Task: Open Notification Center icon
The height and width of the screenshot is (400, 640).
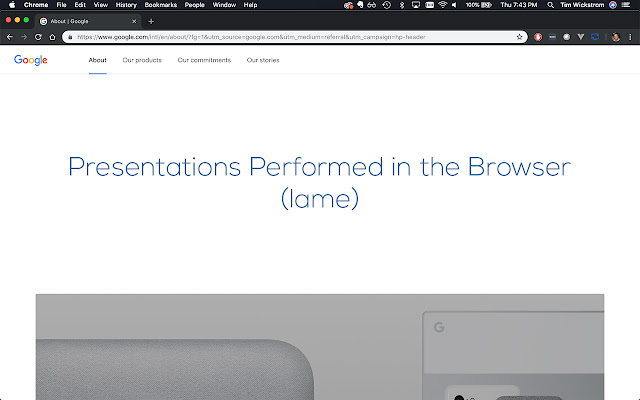Action: [x=626, y=5]
